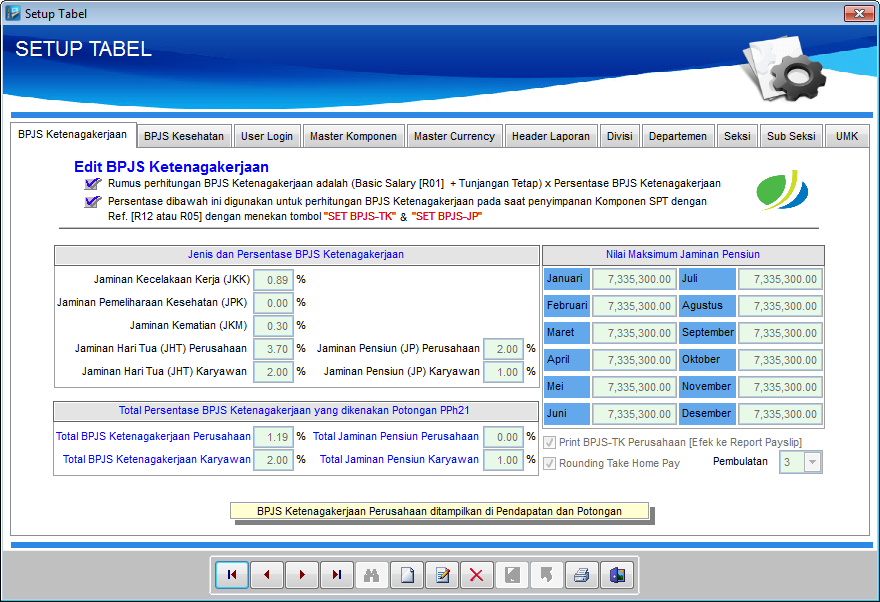Open the Master Komponen tab
This screenshot has width=880, height=602.
coord(353,136)
